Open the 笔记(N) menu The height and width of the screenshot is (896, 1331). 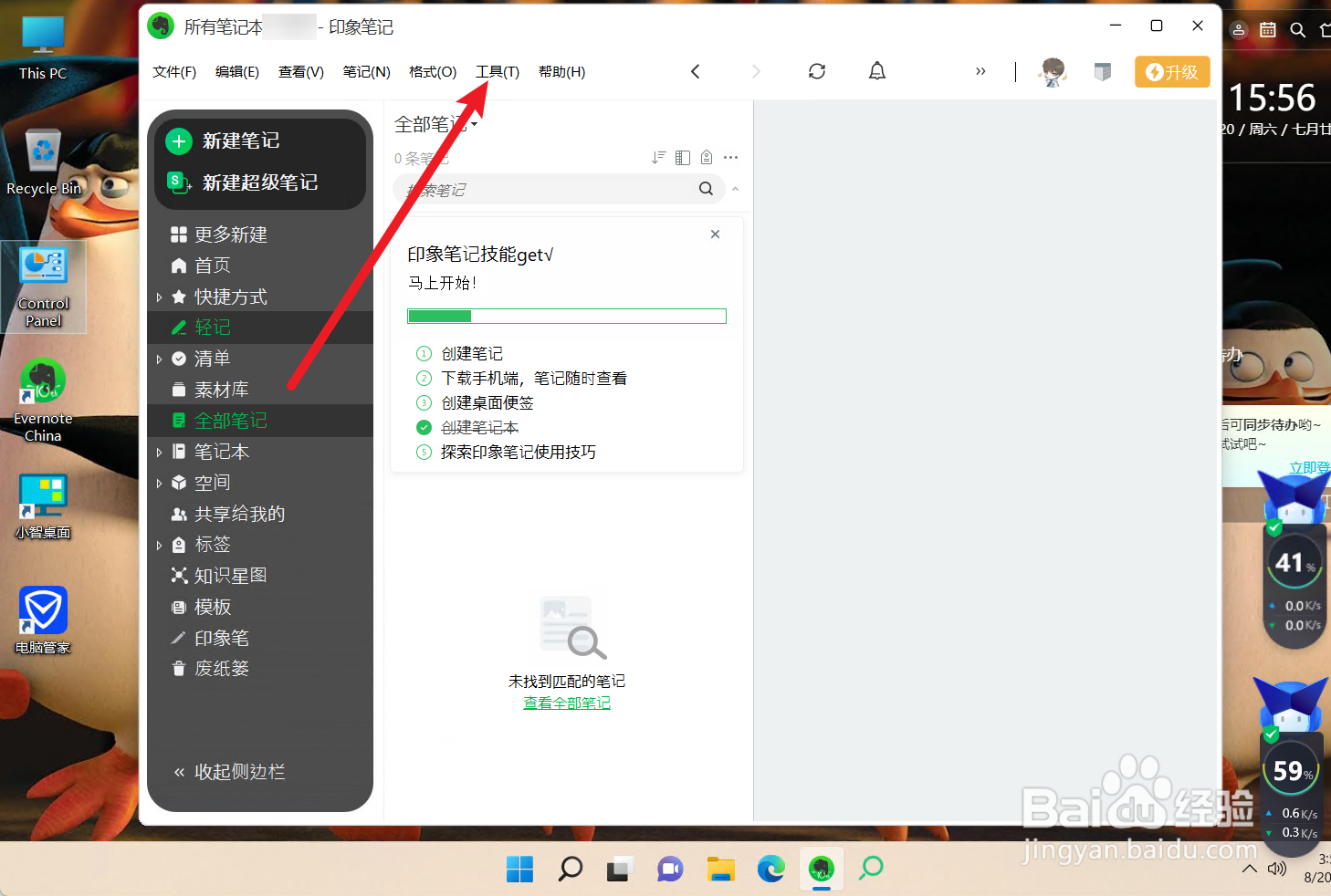click(x=367, y=72)
